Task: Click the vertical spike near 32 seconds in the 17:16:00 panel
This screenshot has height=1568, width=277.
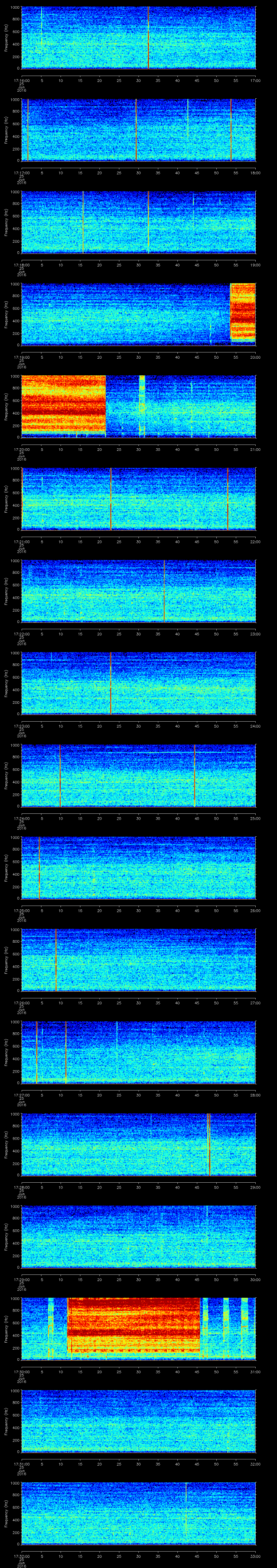Action: 148,38
